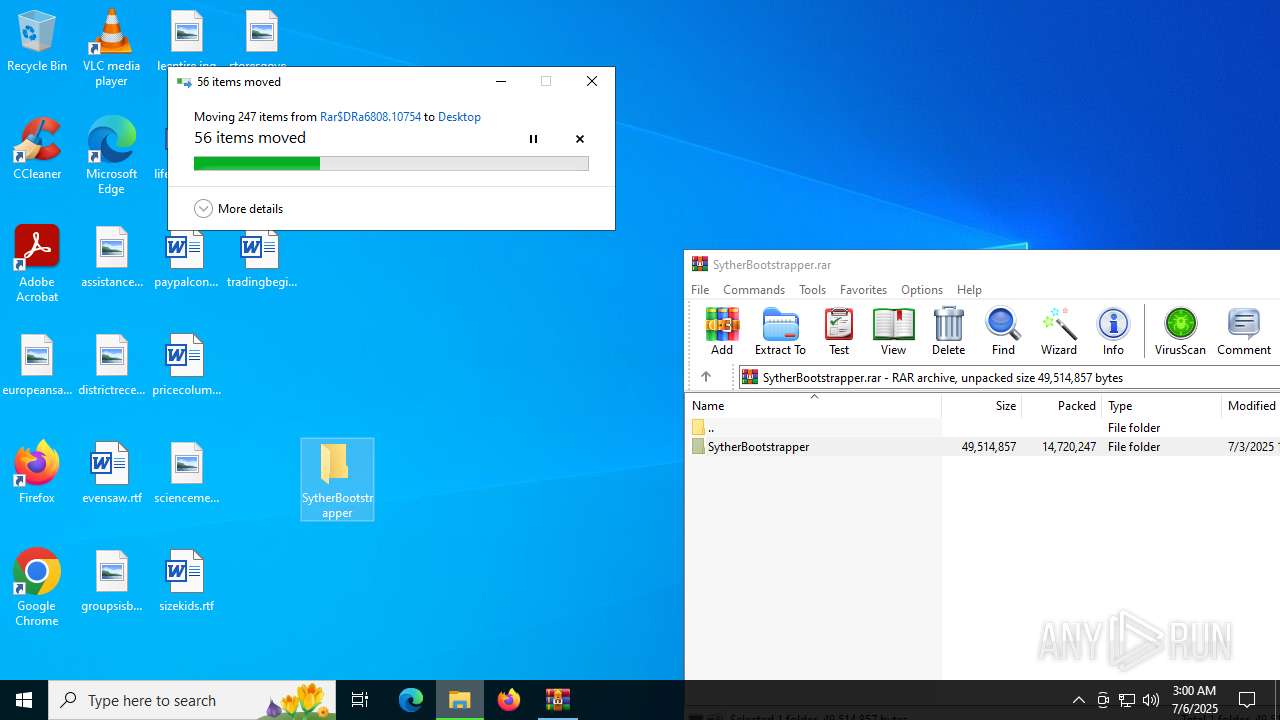This screenshot has width=1280, height=720.
Task: Select Adobe Acrobat desktop shortcut
Action: (37, 264)
